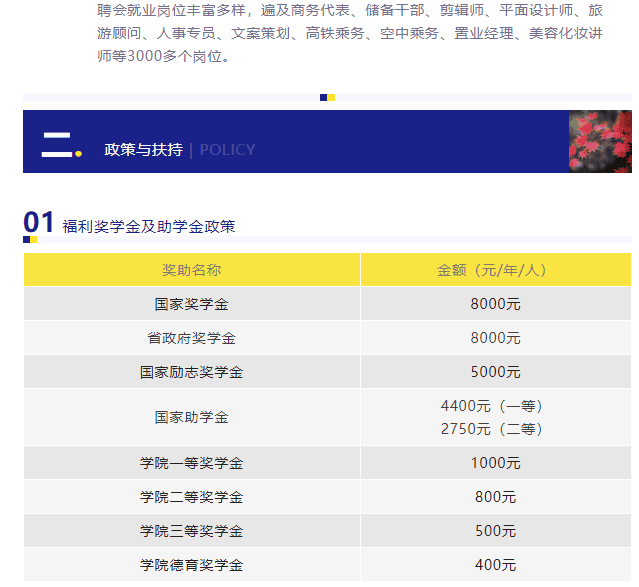
Task: Click the "学院二等奖学金" cell
Action: (192, 497)
